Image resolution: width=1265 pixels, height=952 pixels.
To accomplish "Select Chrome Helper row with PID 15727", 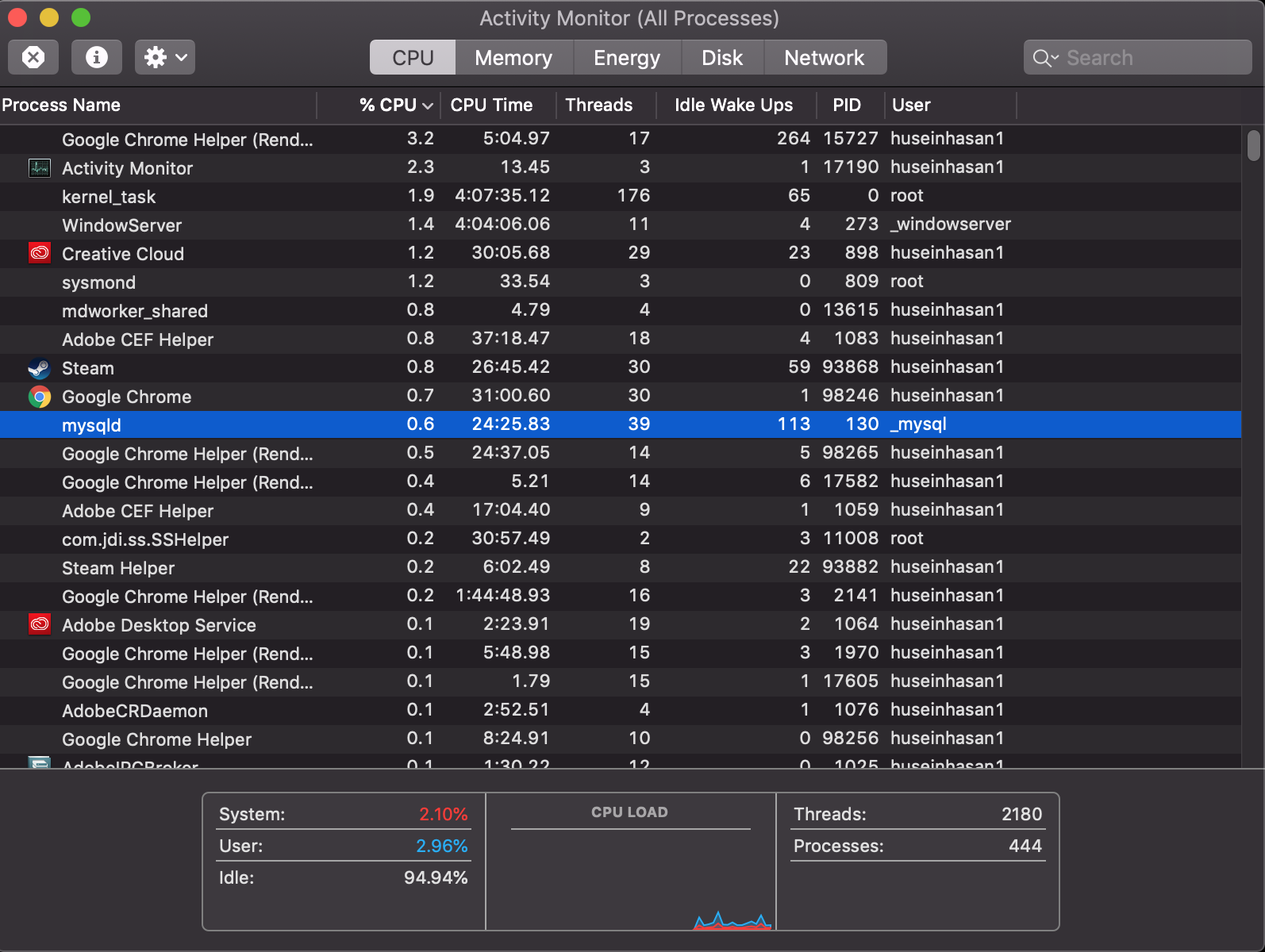I will [621, 140].
